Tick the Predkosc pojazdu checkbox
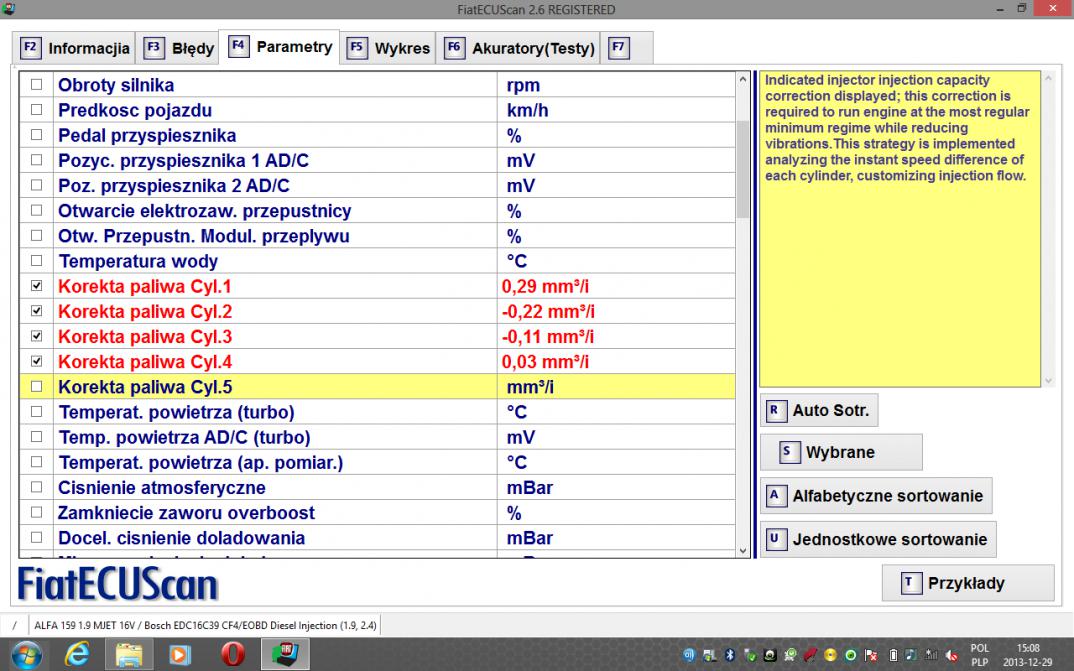This screenshot has width=1074, height=671. tap(36, 110)
